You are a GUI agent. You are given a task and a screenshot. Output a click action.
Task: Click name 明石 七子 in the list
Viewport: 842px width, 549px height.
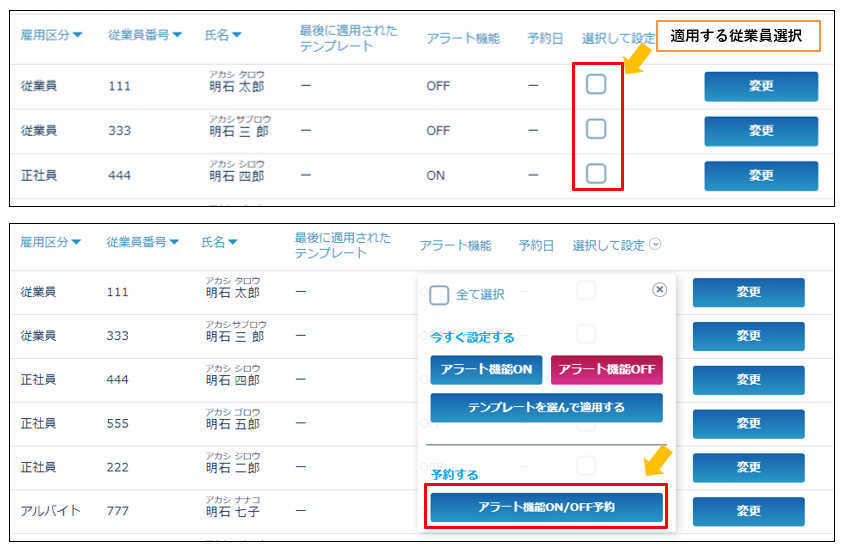(233, 512)
